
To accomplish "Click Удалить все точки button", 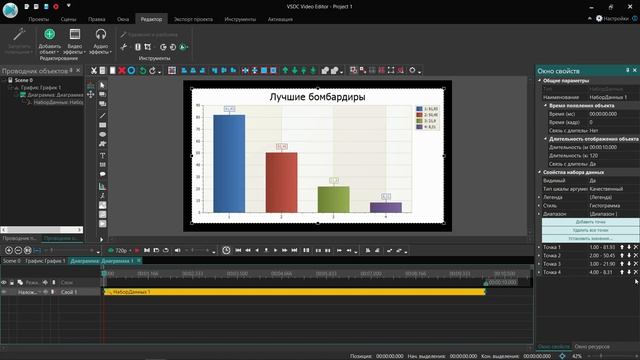I will pos(590,230).
